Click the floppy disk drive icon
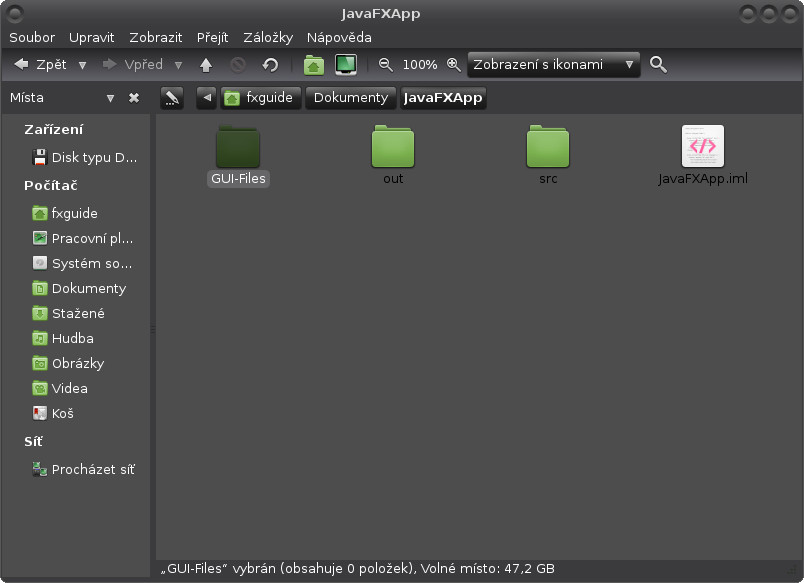 39,157
